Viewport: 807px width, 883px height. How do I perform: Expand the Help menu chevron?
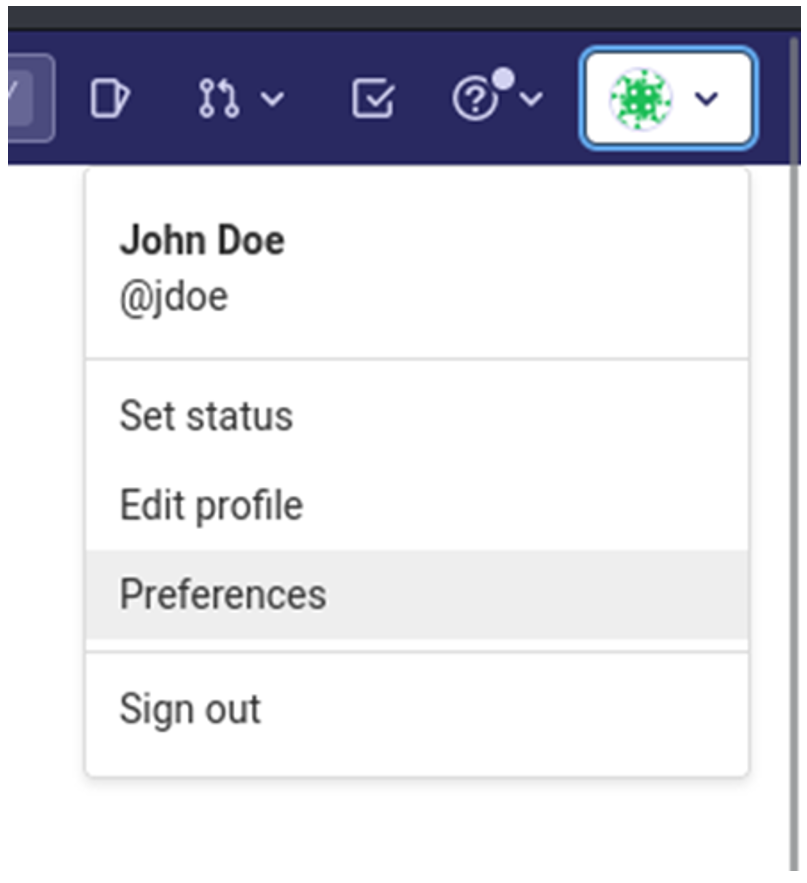(533, 99)
